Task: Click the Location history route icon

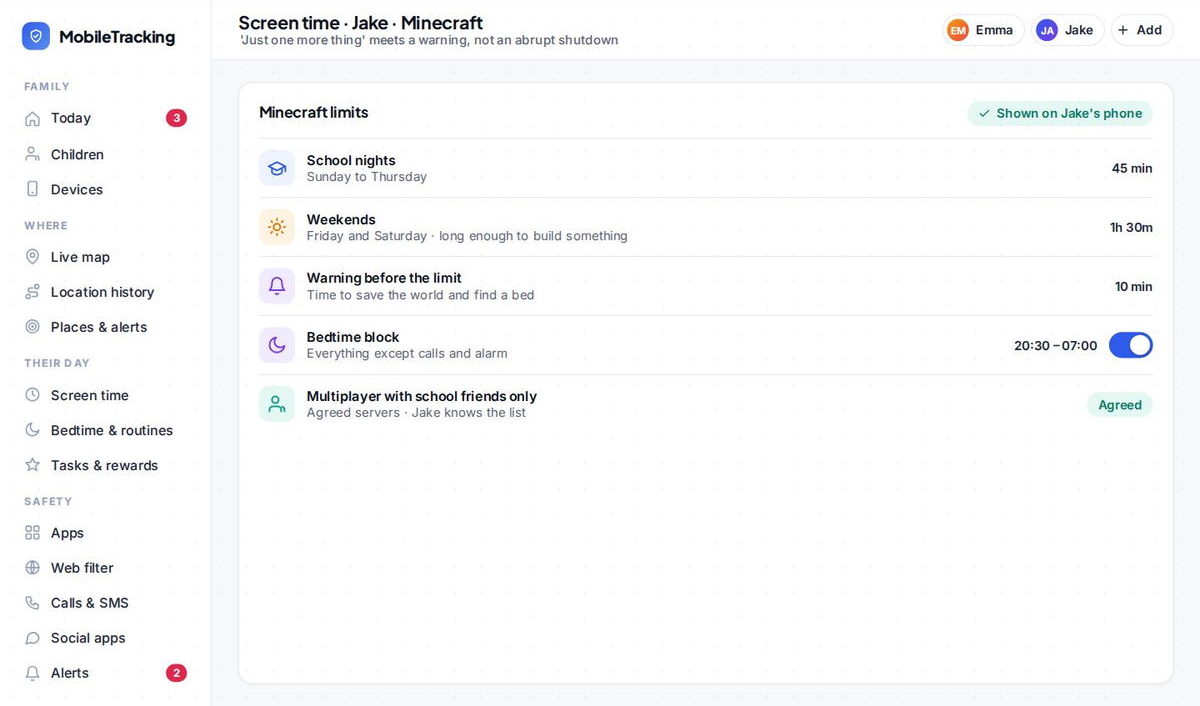Action: click(33, 292)
